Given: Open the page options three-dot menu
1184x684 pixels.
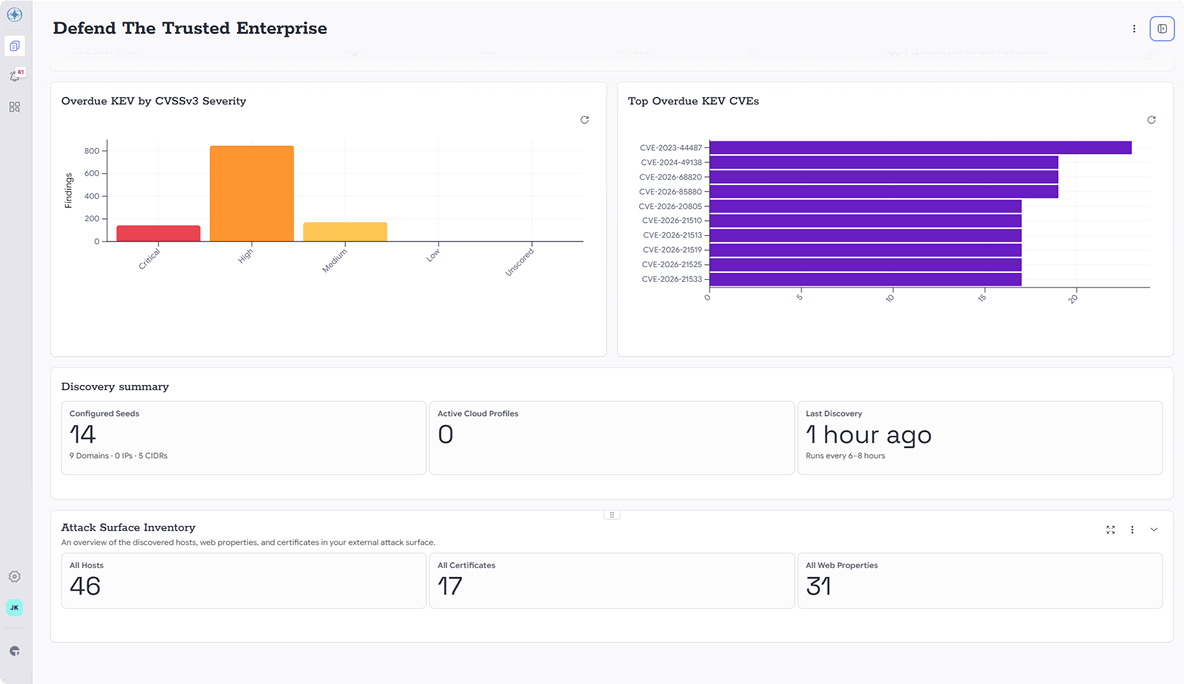Looking at the screenshot, I should click(x=1133, y=29).
